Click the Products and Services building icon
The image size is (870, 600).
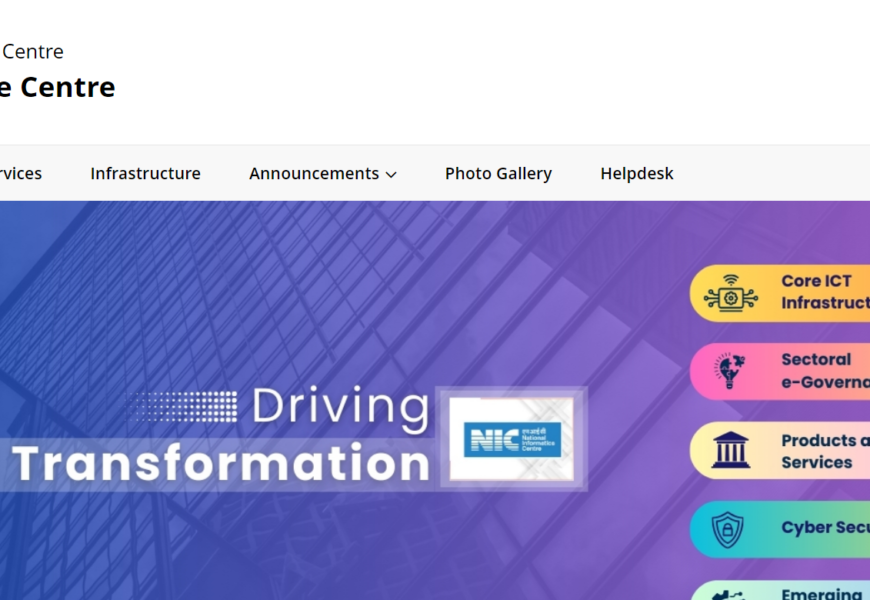[x=730, y=450]
